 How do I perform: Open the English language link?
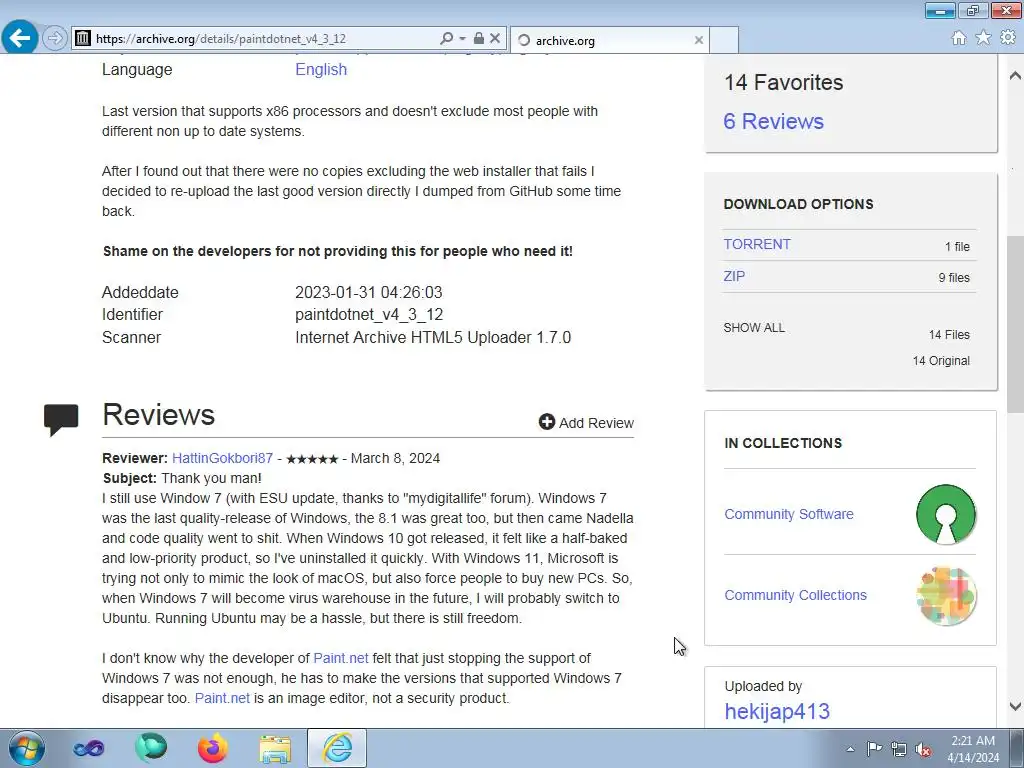point(321,69)
